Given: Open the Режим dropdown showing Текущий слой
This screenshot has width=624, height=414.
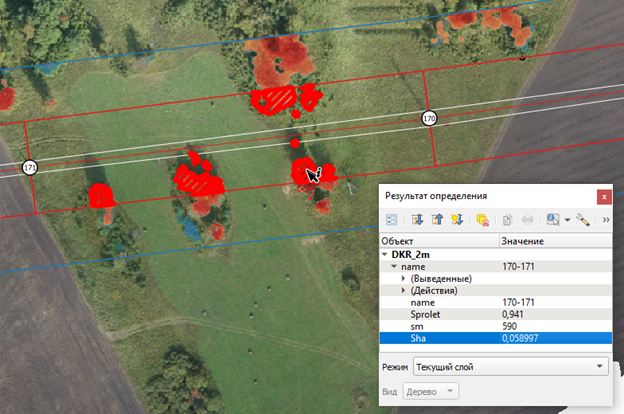Looking at the screenshot, I should pos(511,367).
